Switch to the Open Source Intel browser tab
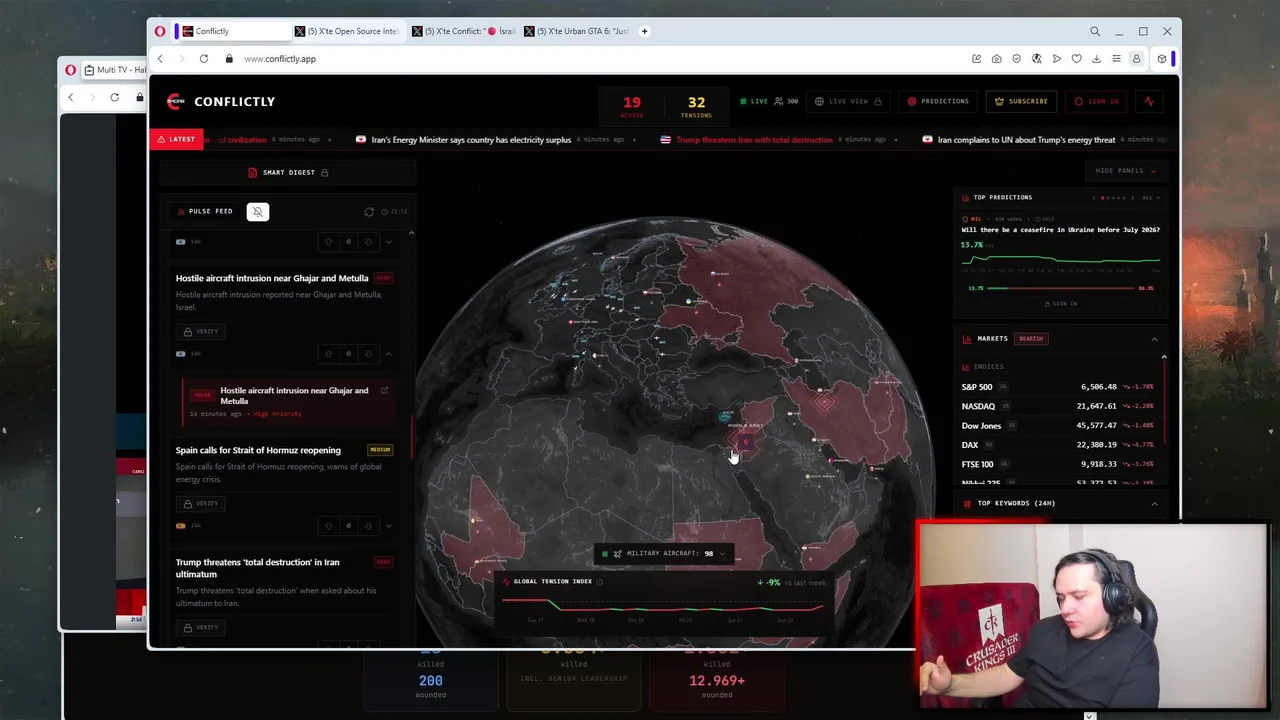Viewport: 1280px width, 720px height. point(346,31)
